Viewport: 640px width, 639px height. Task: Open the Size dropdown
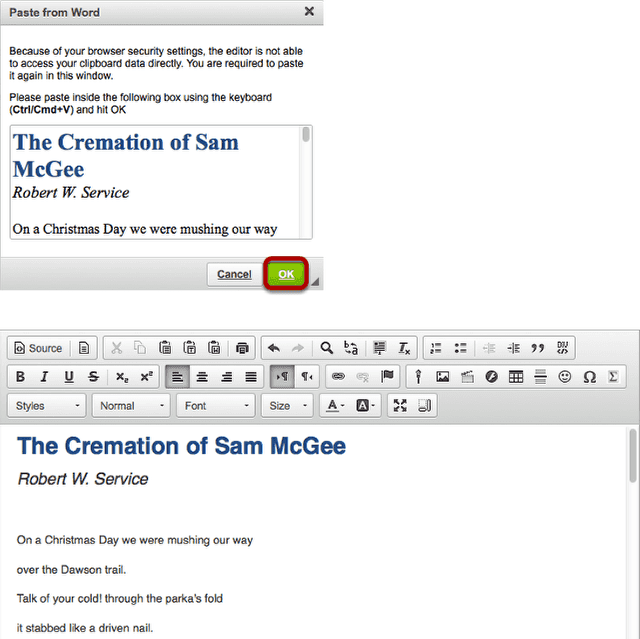point(287,406)
